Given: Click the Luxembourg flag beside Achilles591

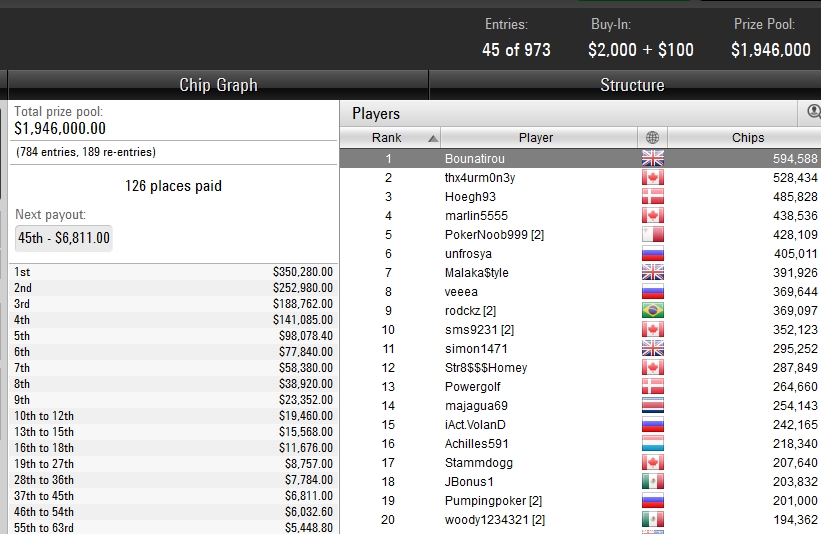Looking at the screenshot, I should 653,443.
